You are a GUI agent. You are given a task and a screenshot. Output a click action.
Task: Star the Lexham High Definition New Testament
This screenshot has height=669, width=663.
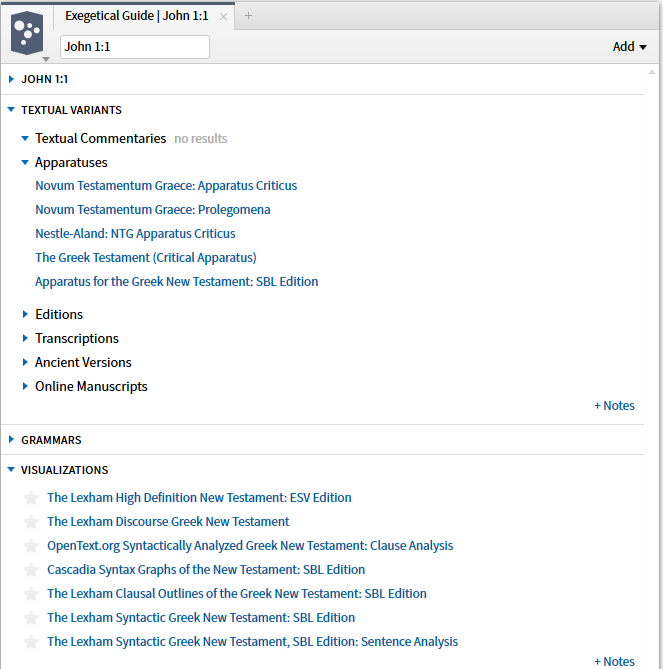click(x=31, y=498)
